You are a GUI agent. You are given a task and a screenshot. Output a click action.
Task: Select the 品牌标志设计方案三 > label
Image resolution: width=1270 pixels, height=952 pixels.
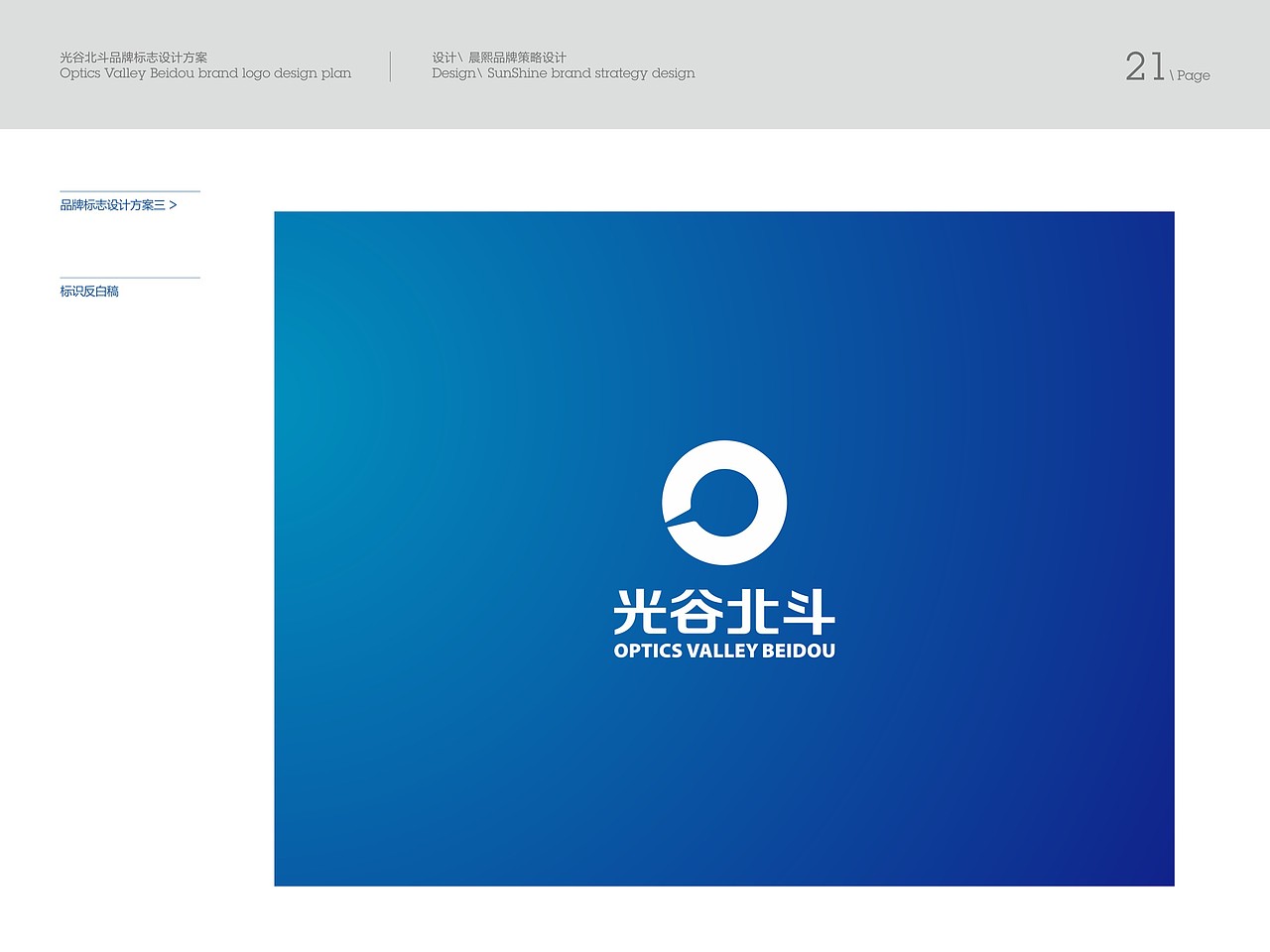point(118,205)
